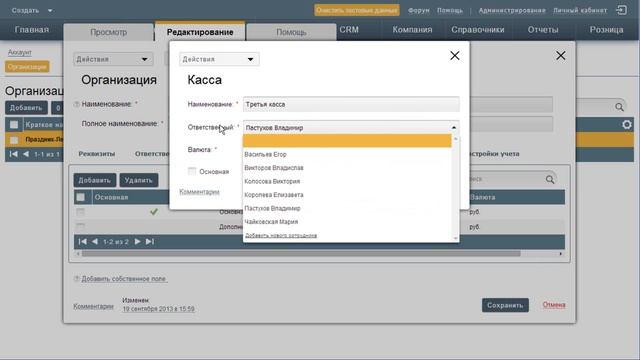The height and width of the screenshot is (360, 640).
Task: Open the Главная main menu item
Action: click(x=32, y=29)
